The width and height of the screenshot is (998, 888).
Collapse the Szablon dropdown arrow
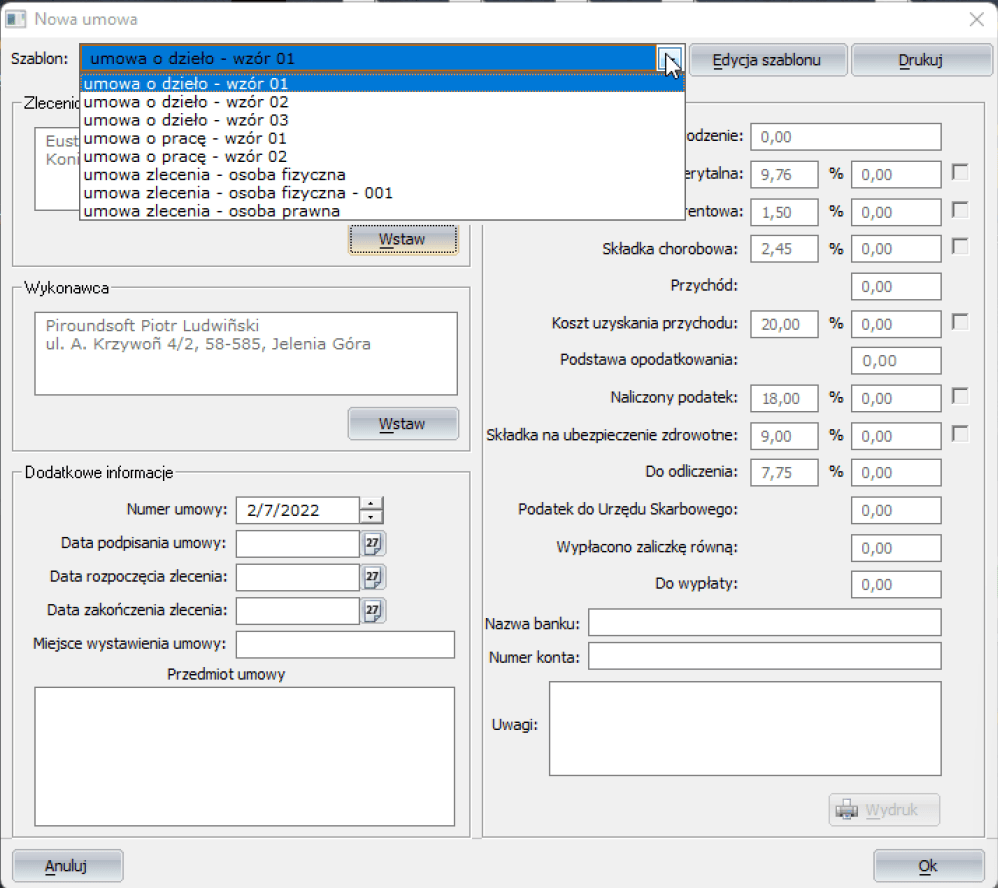tap(671, 60)
